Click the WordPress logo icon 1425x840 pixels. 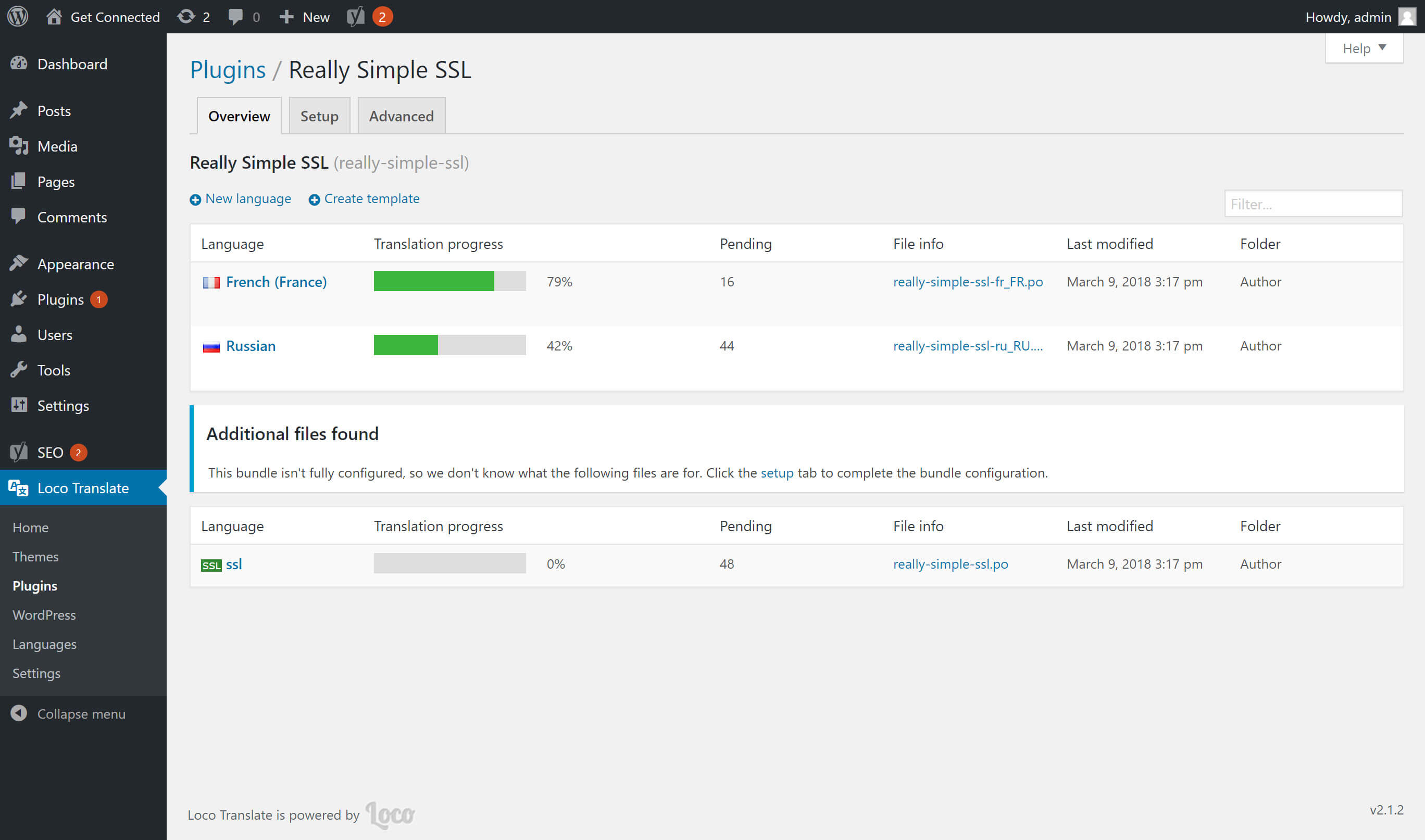[x=18, y=17]
